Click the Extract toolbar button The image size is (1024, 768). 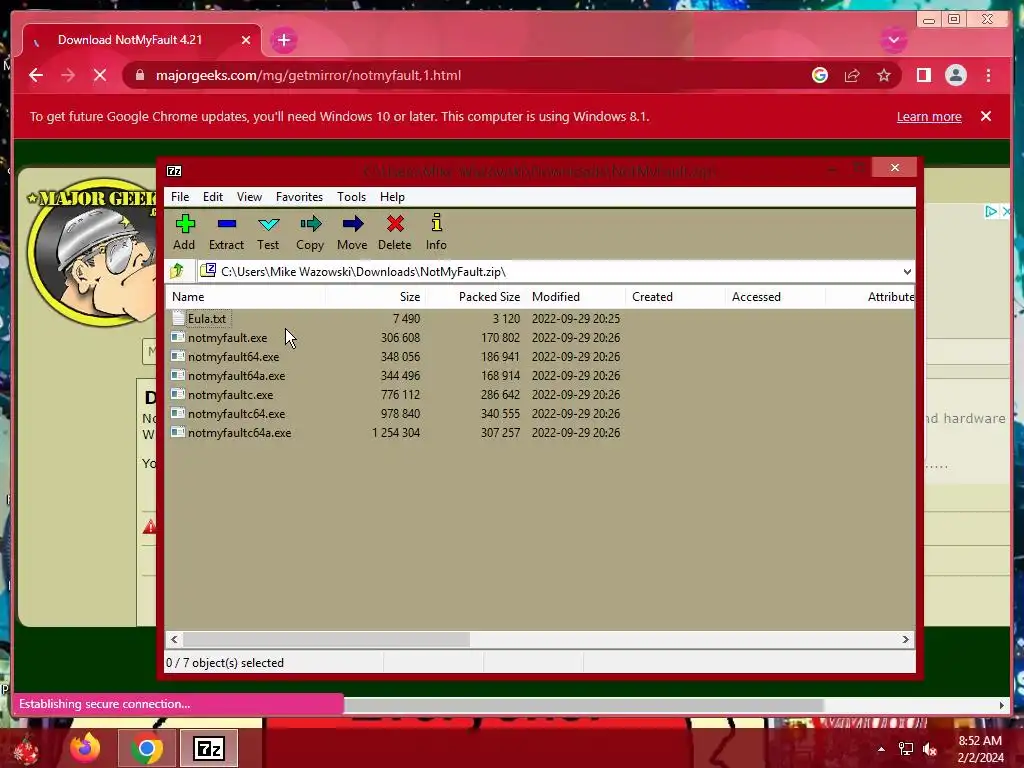(x=226, y=232)
